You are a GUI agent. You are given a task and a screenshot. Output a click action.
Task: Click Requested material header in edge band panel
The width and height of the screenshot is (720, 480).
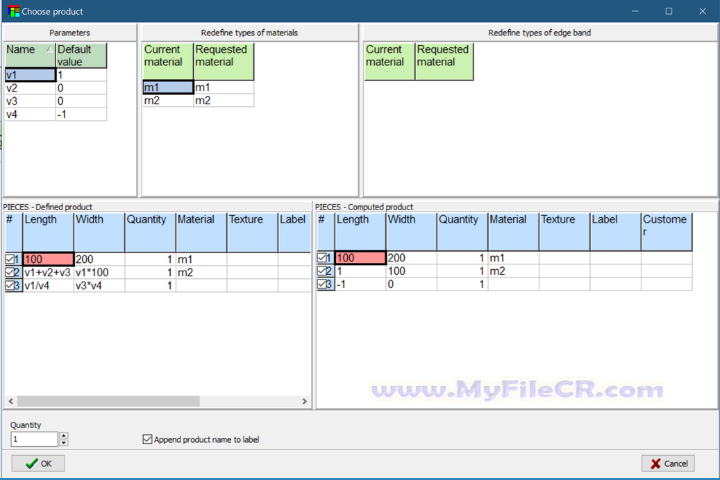(x=444, y=62)
